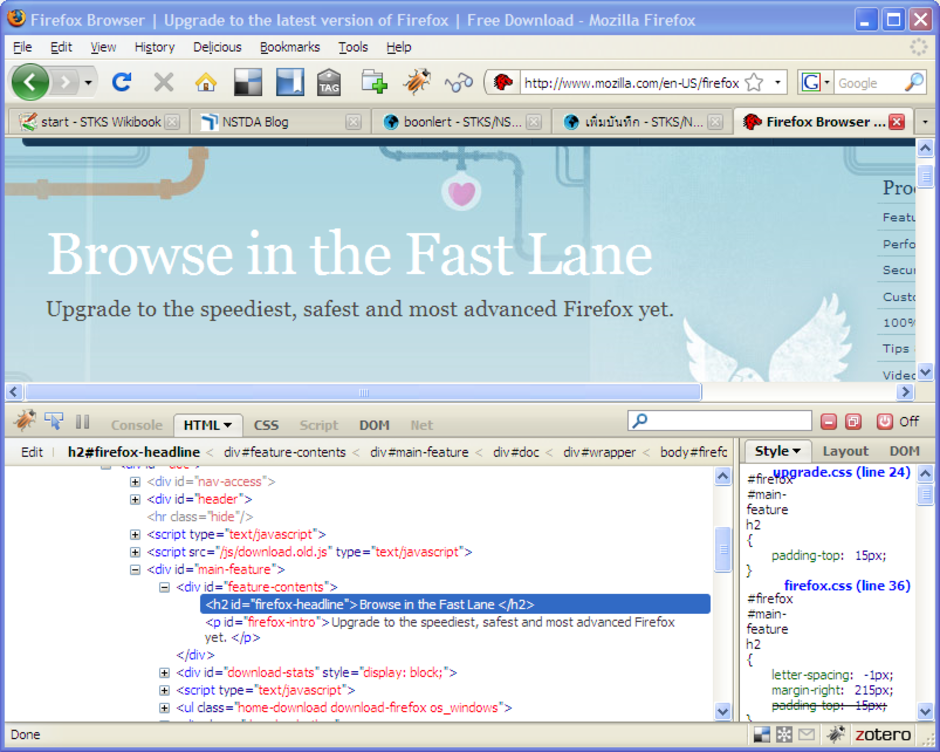The image size is (940, 752).
Task: Click the glasses toolbar icon
Action: (x=459, y=83)
